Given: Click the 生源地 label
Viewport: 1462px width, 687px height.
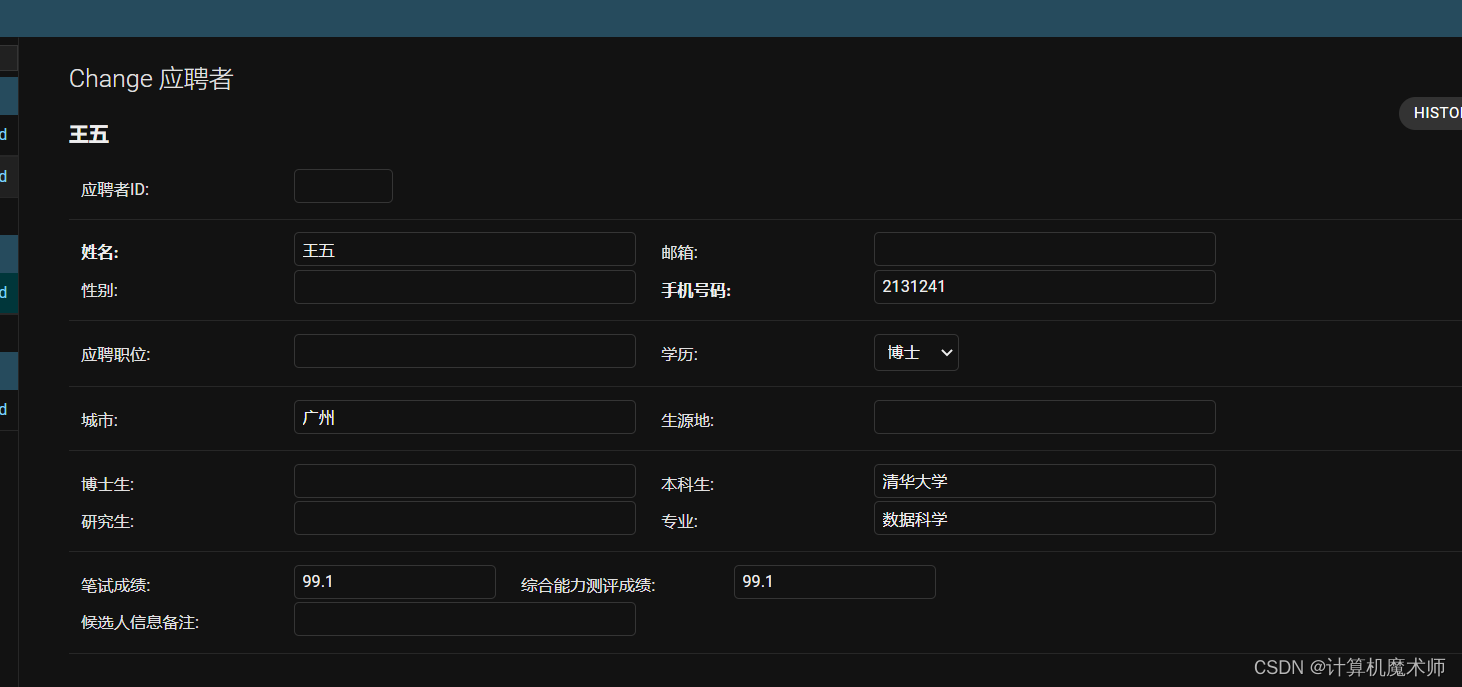Looking at the screenshot, I should pos(687,421).
